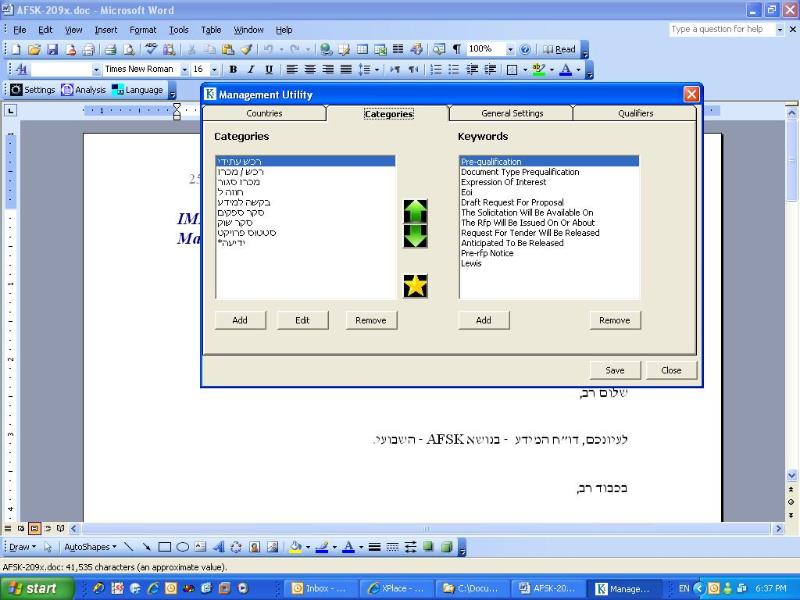Insert a text box from the Drawing toolbar
Screen dimensions: 800x600
pyautogui.click(x=201, y=547)
